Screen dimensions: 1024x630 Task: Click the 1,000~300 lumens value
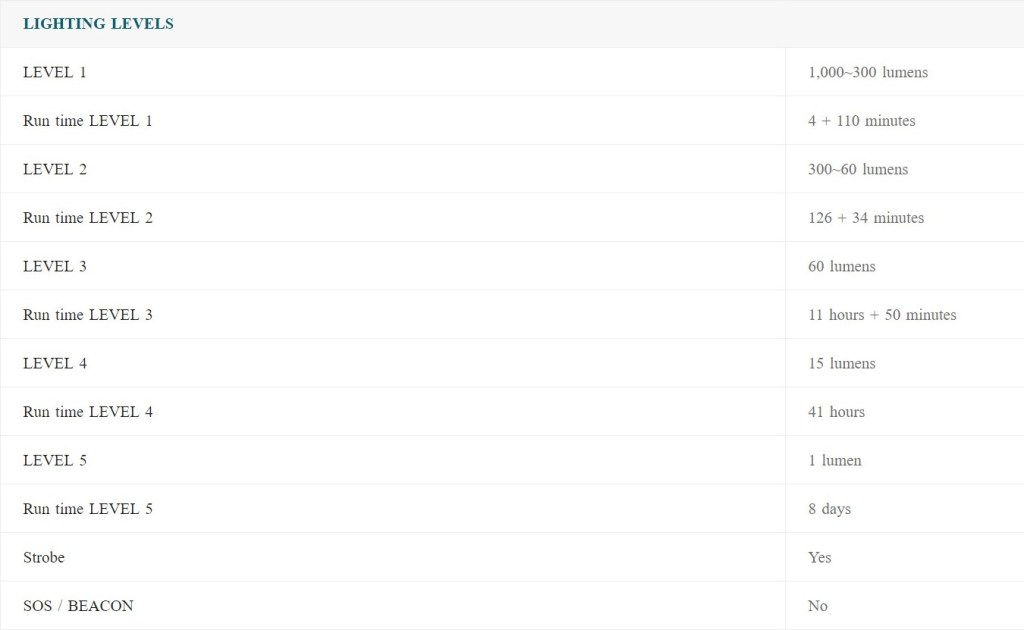pyautogui.click(x=868, y=72)
